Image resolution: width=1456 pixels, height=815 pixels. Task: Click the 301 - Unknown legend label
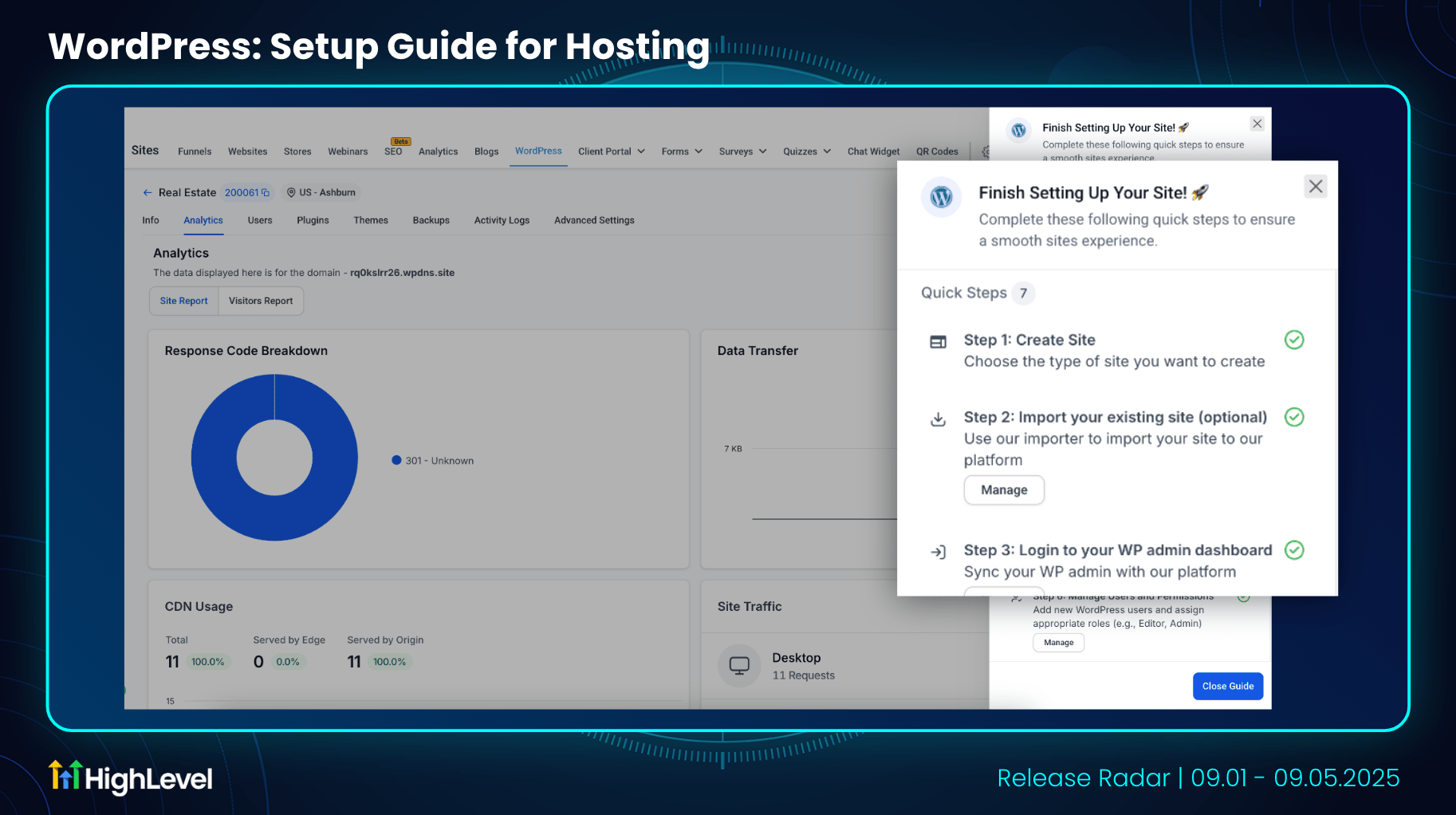(439, 461)
